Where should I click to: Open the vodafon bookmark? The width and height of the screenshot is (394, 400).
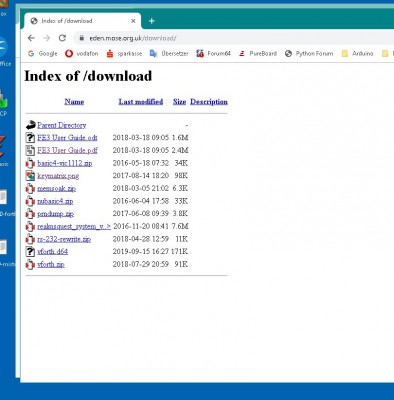(82, 53)
